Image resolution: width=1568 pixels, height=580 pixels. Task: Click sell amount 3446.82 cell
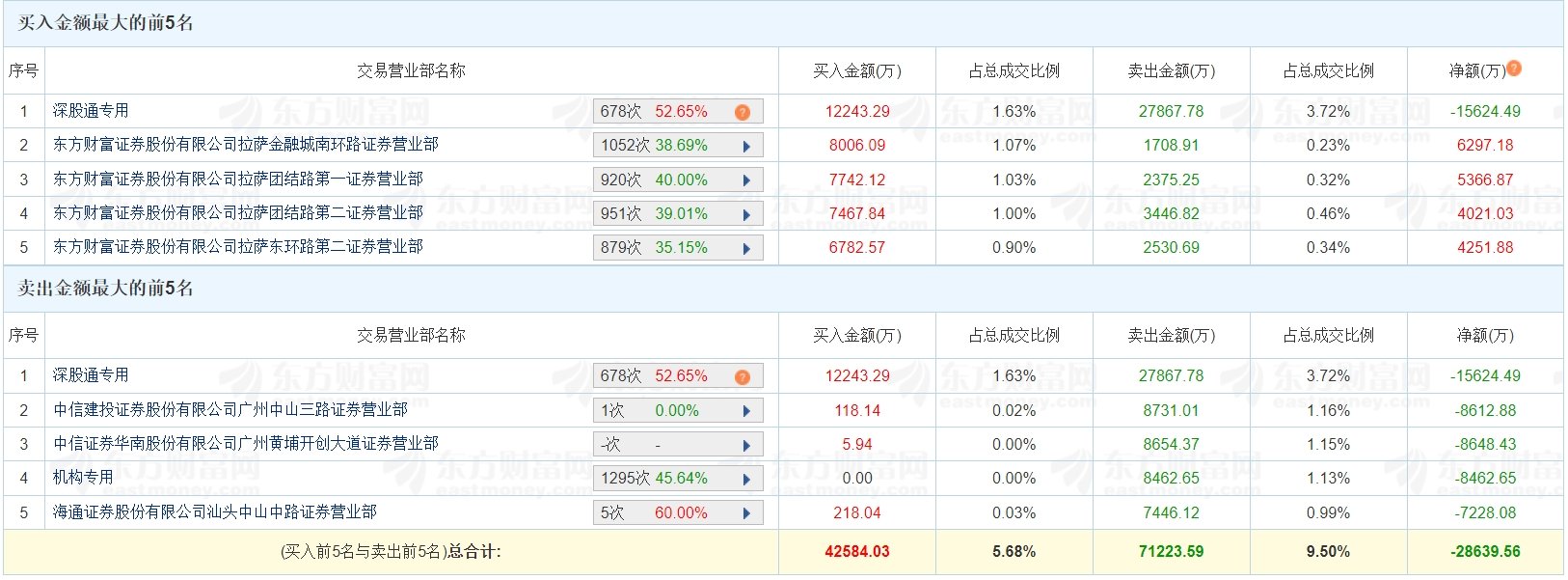1172,214
